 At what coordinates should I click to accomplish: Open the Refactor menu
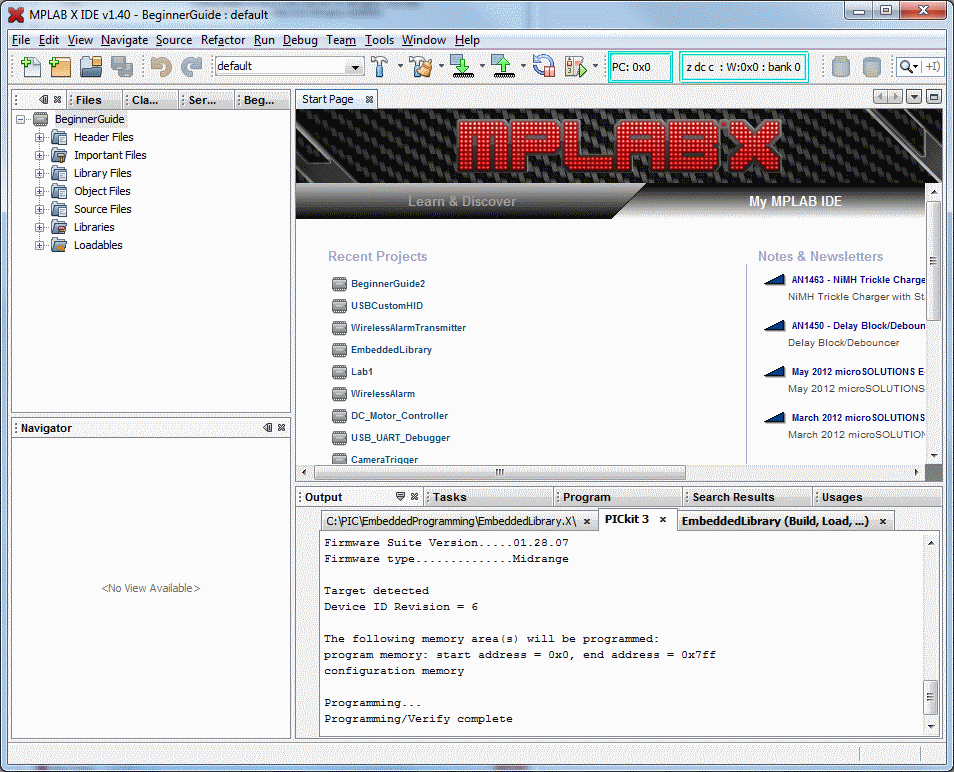(223, 40)
